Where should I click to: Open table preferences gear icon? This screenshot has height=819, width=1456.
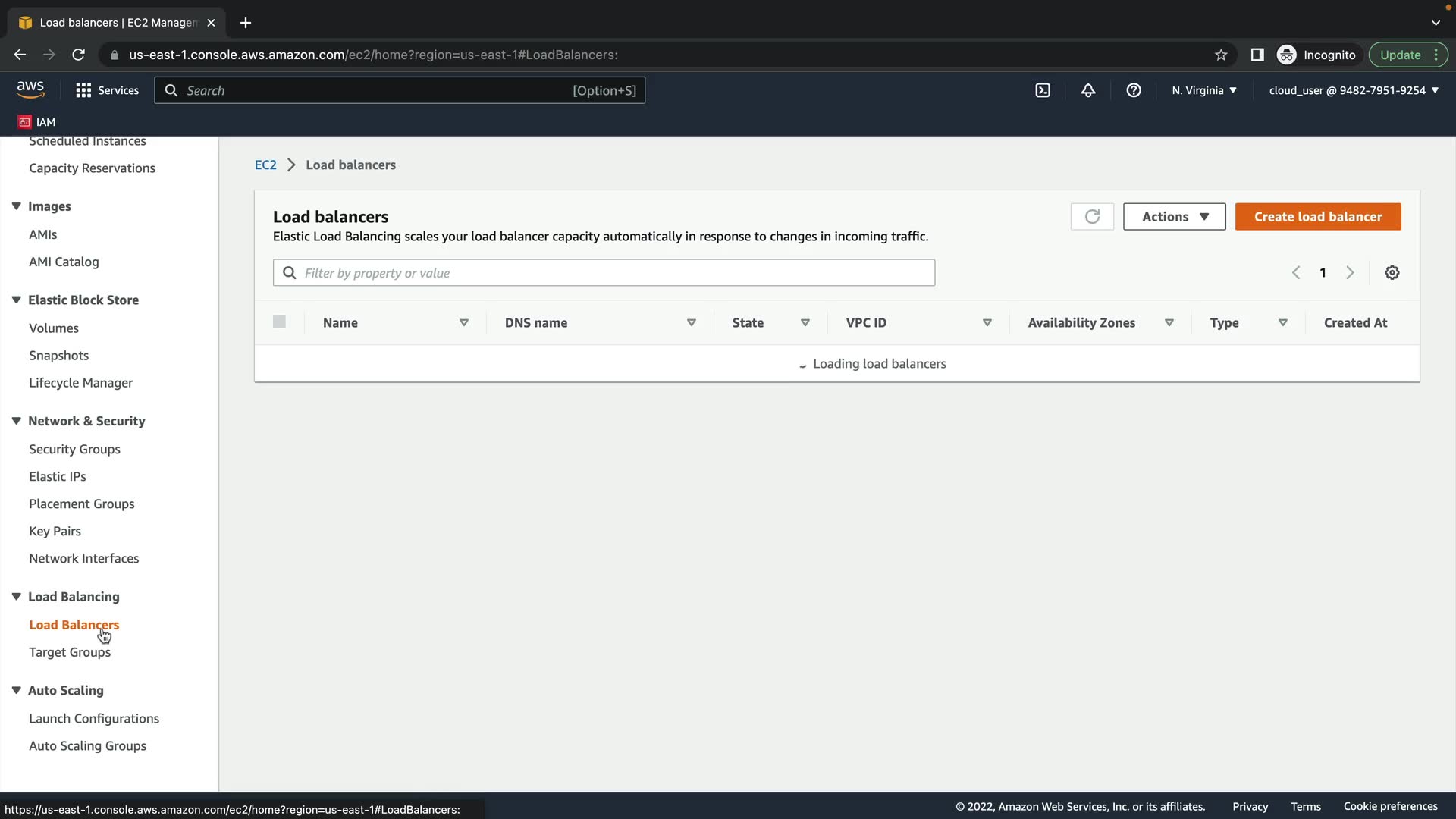[x=1392, y=273]
